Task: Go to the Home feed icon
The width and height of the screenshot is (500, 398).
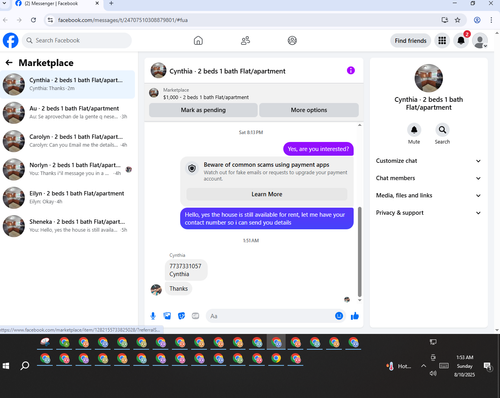Action: (x=198, y=41)
